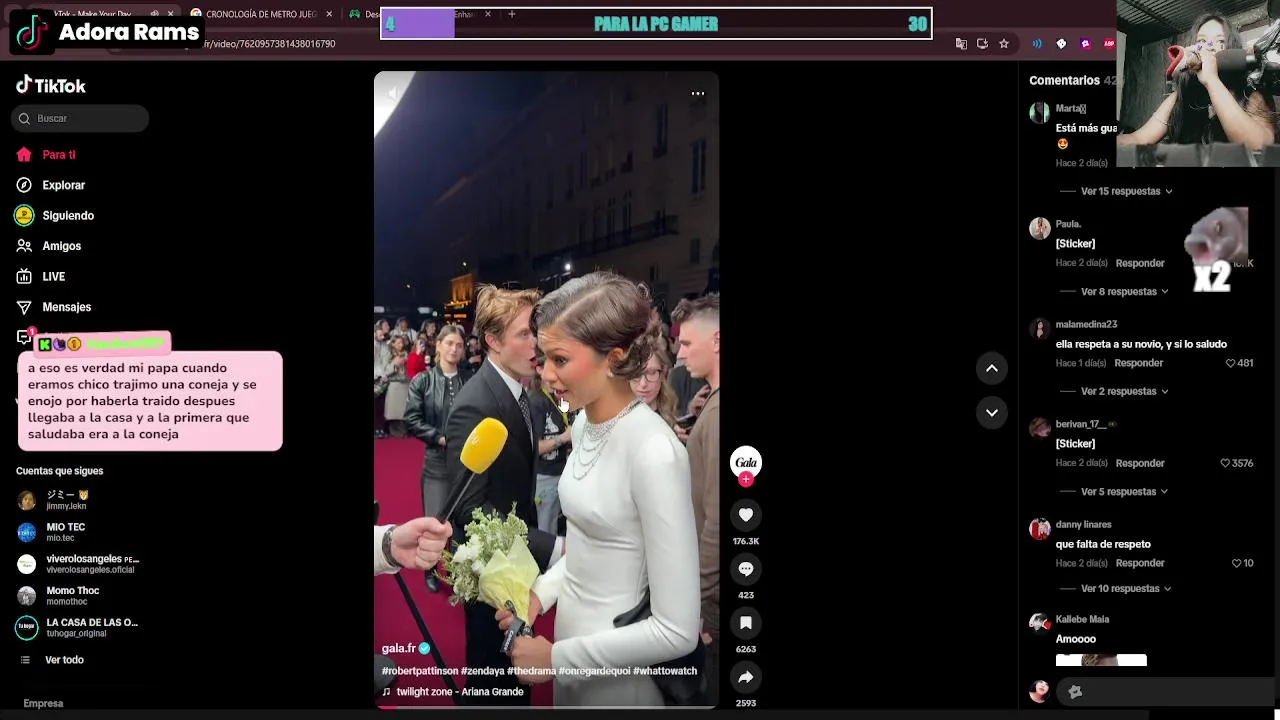Like the video with the heart icon
The height and width of the screenshot is (720, 1280).
tap(746, 514)
